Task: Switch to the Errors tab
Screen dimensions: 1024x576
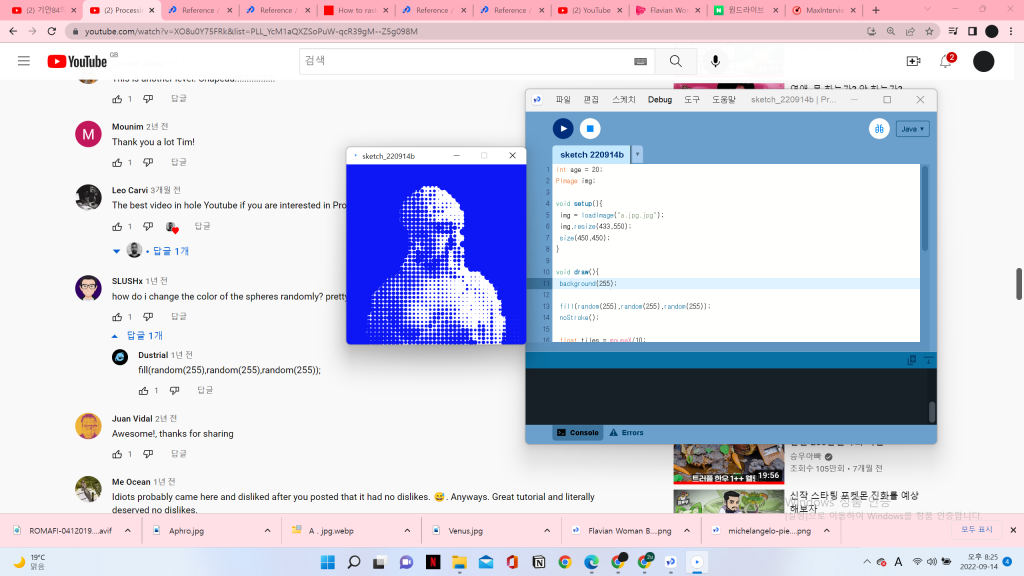Action: click(x=626, y=432)
